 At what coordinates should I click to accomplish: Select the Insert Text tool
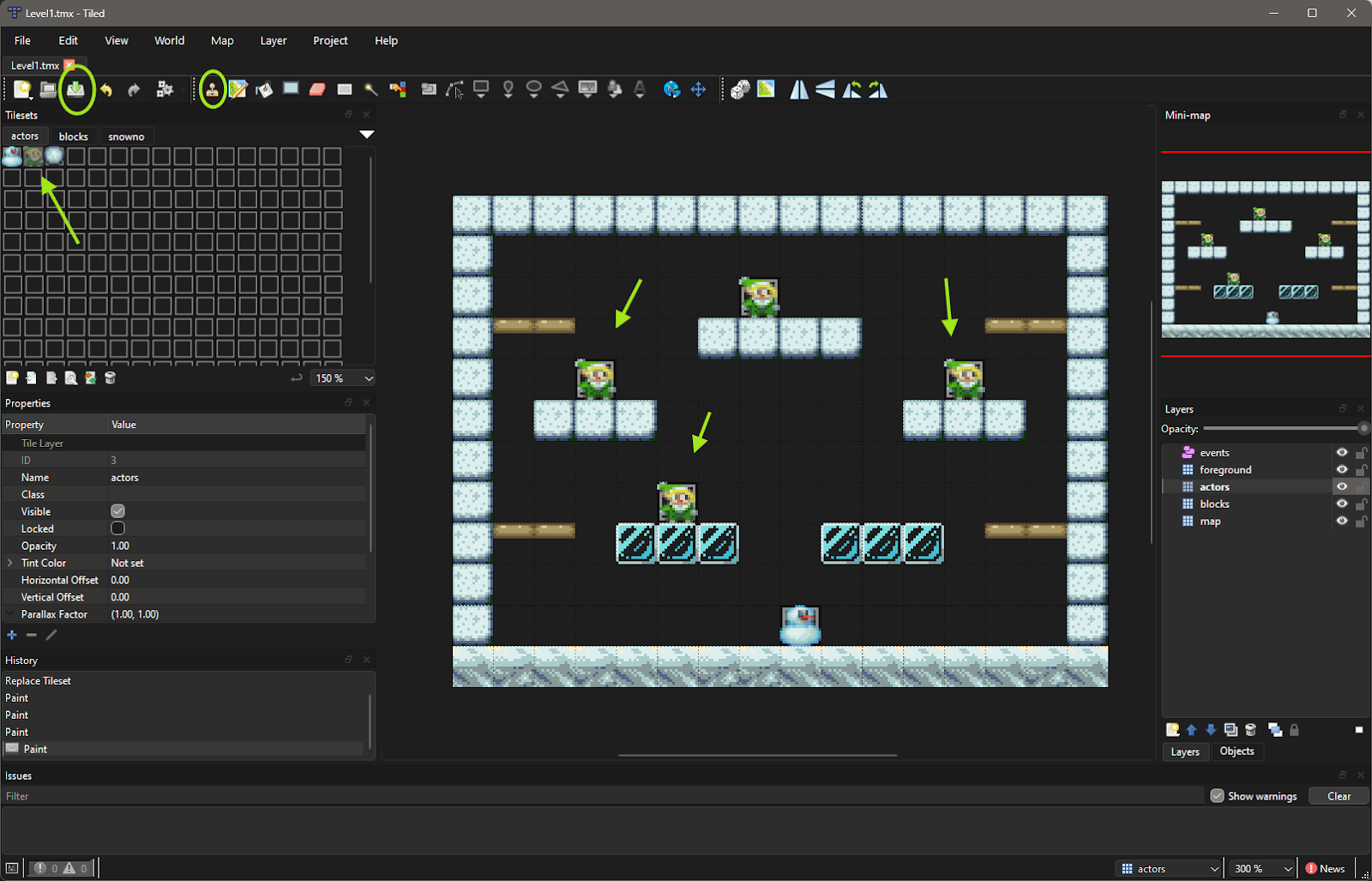tap(640, 89)
